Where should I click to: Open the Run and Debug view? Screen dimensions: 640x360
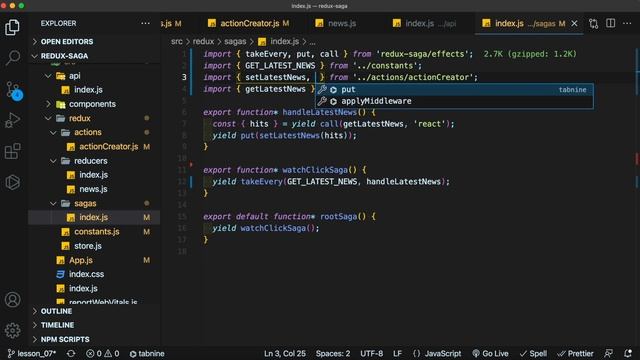12,120
